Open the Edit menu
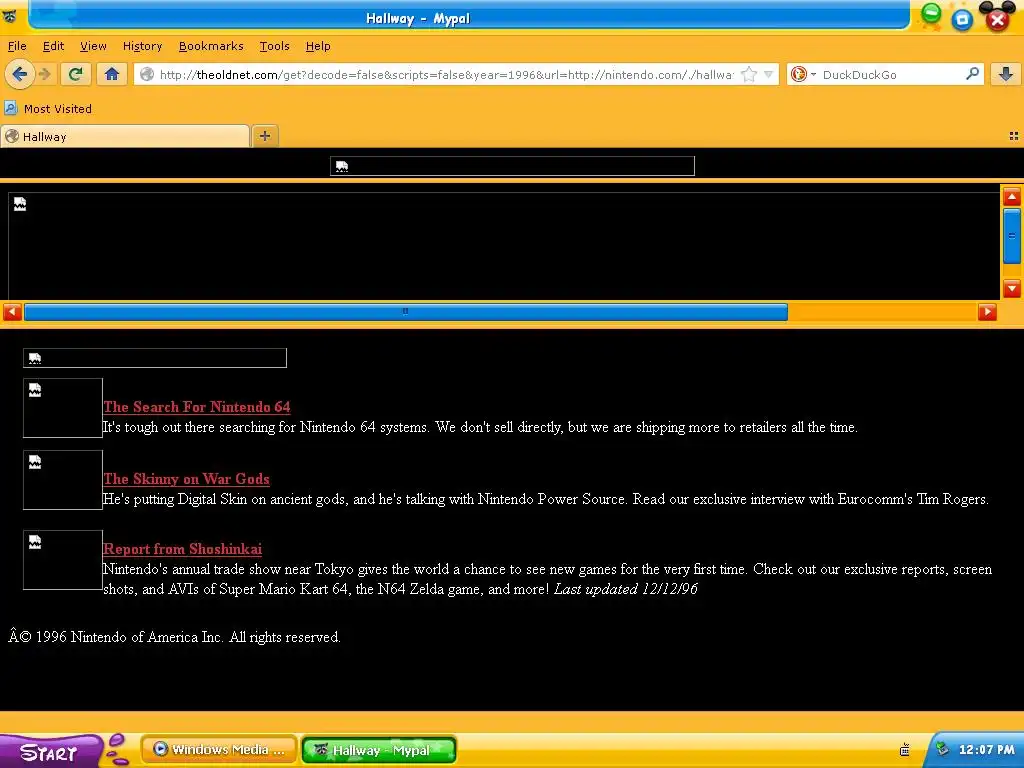Image resolution: width=1024 pixels, height=768 pixels. click(54, 46)
